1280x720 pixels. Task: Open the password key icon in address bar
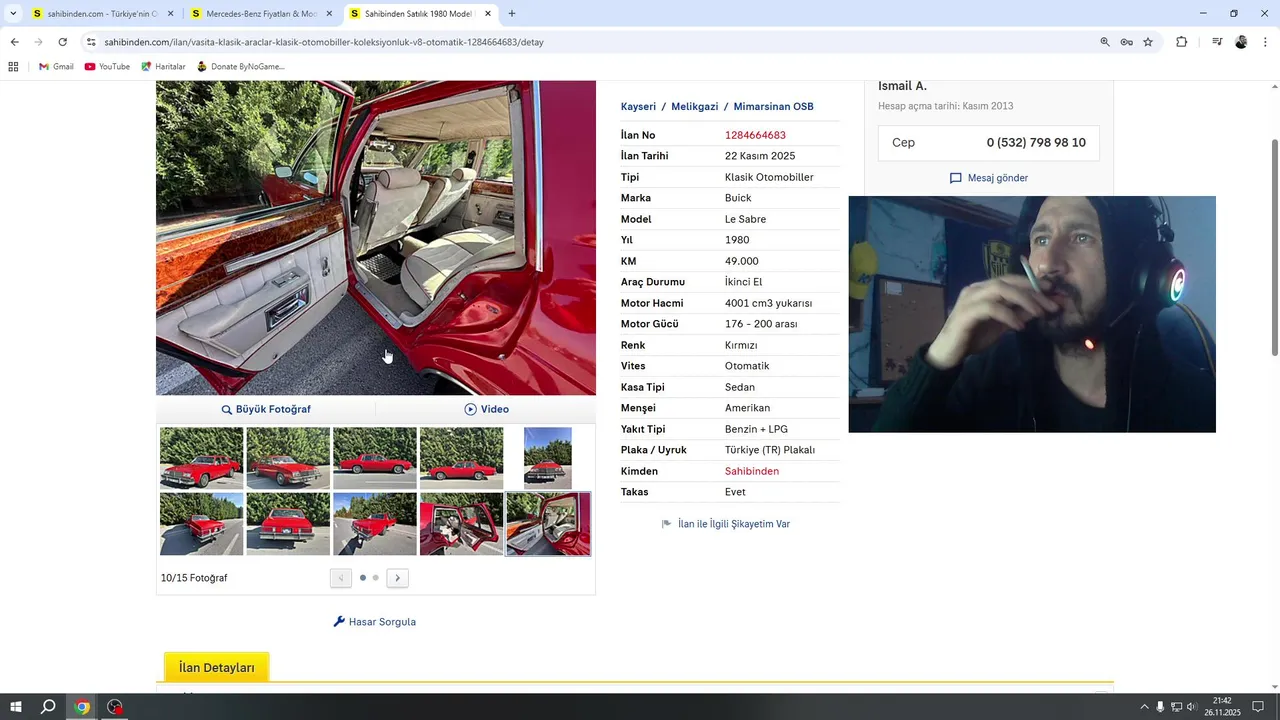(1126, 42)
